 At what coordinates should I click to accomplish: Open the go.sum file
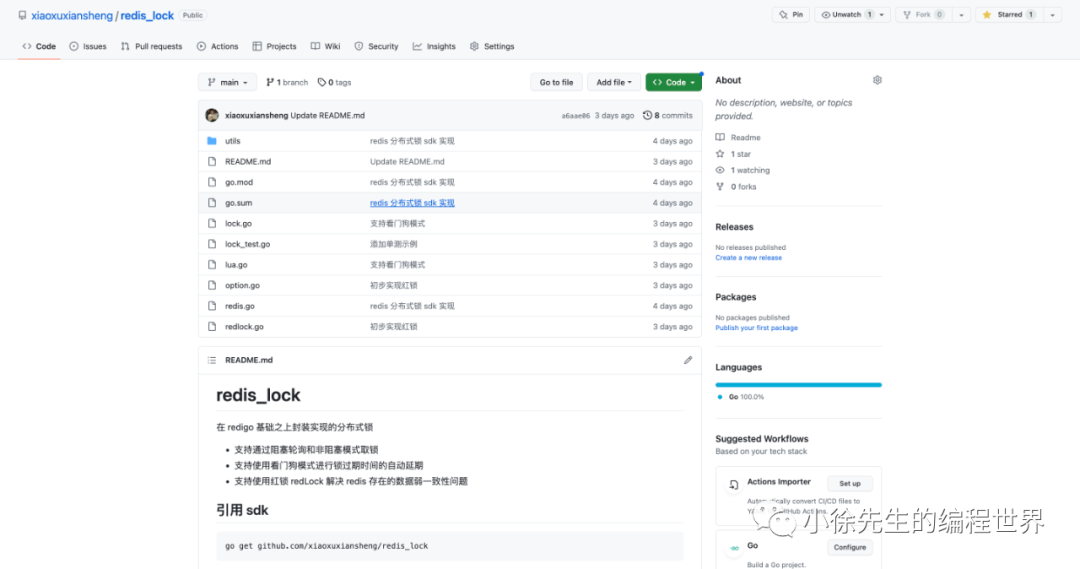[238, 203]
